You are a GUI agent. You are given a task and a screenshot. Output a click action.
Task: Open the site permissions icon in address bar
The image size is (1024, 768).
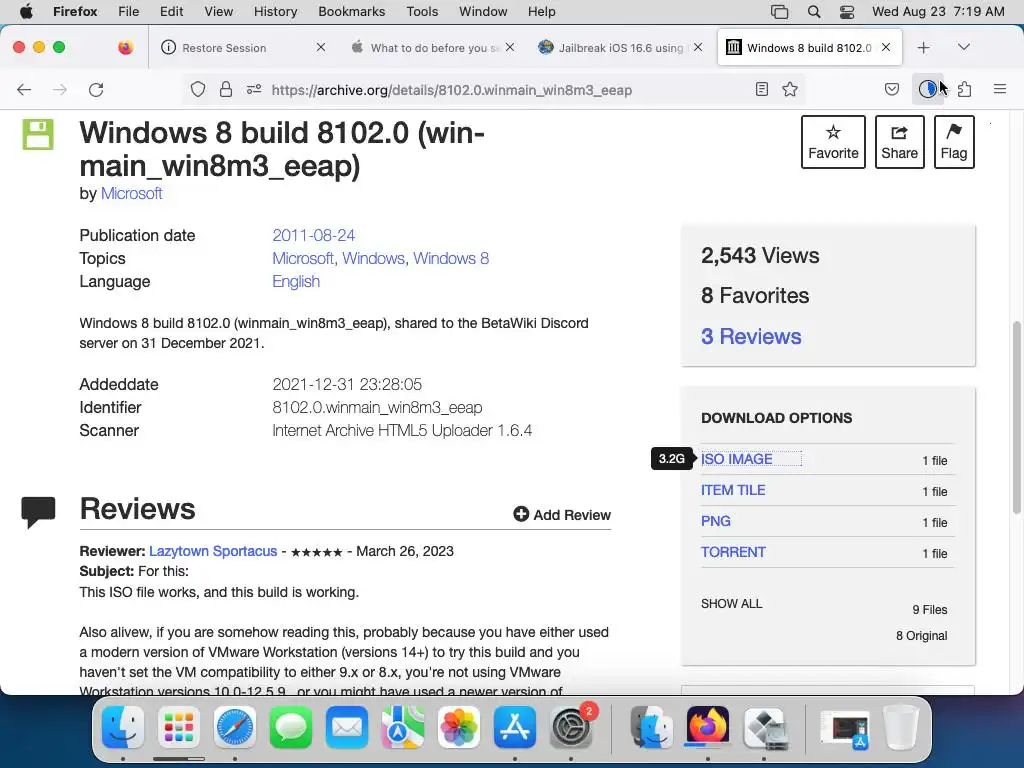click(x=254, y=89)
